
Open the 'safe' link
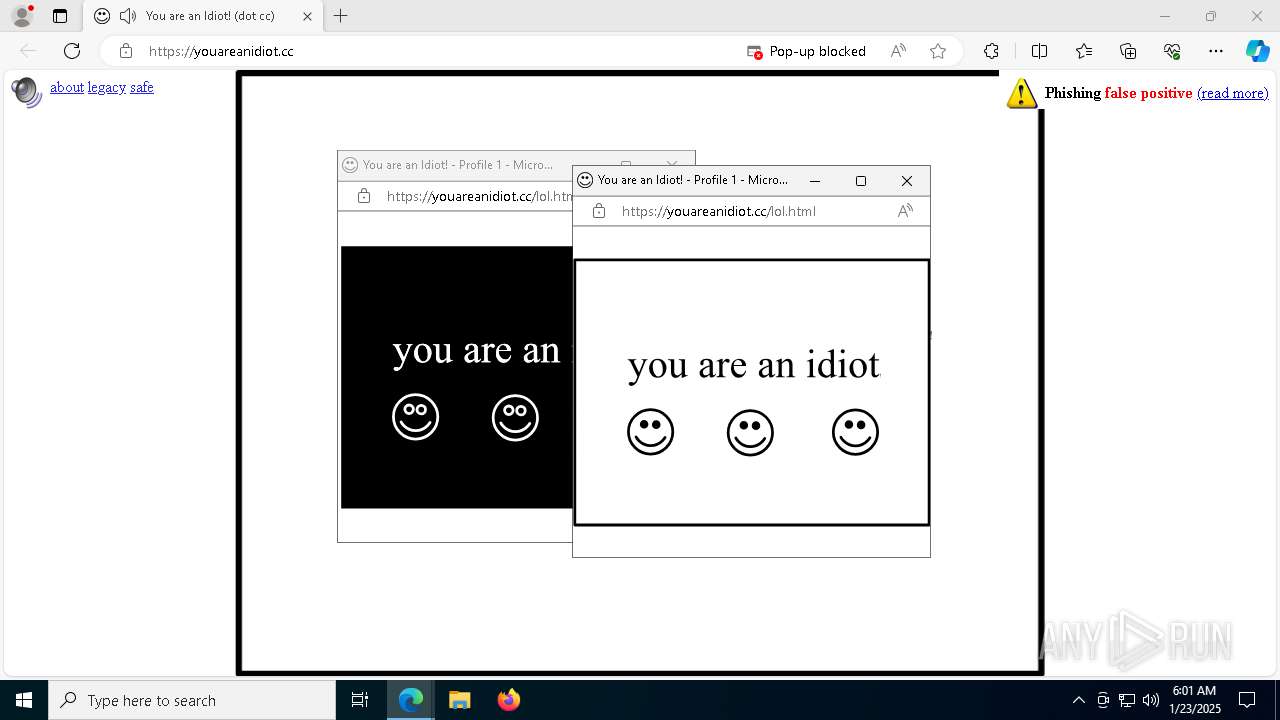coord(142,87)
